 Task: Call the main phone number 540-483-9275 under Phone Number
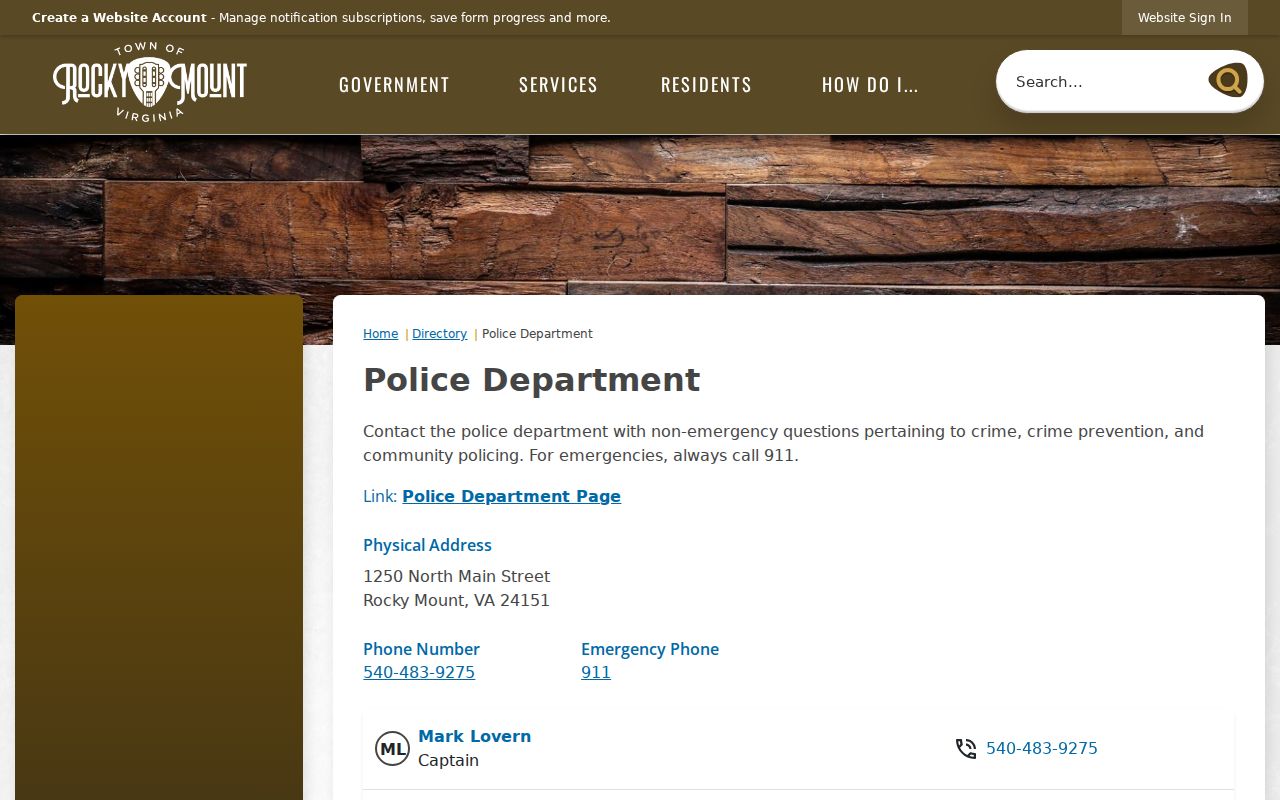419,672
